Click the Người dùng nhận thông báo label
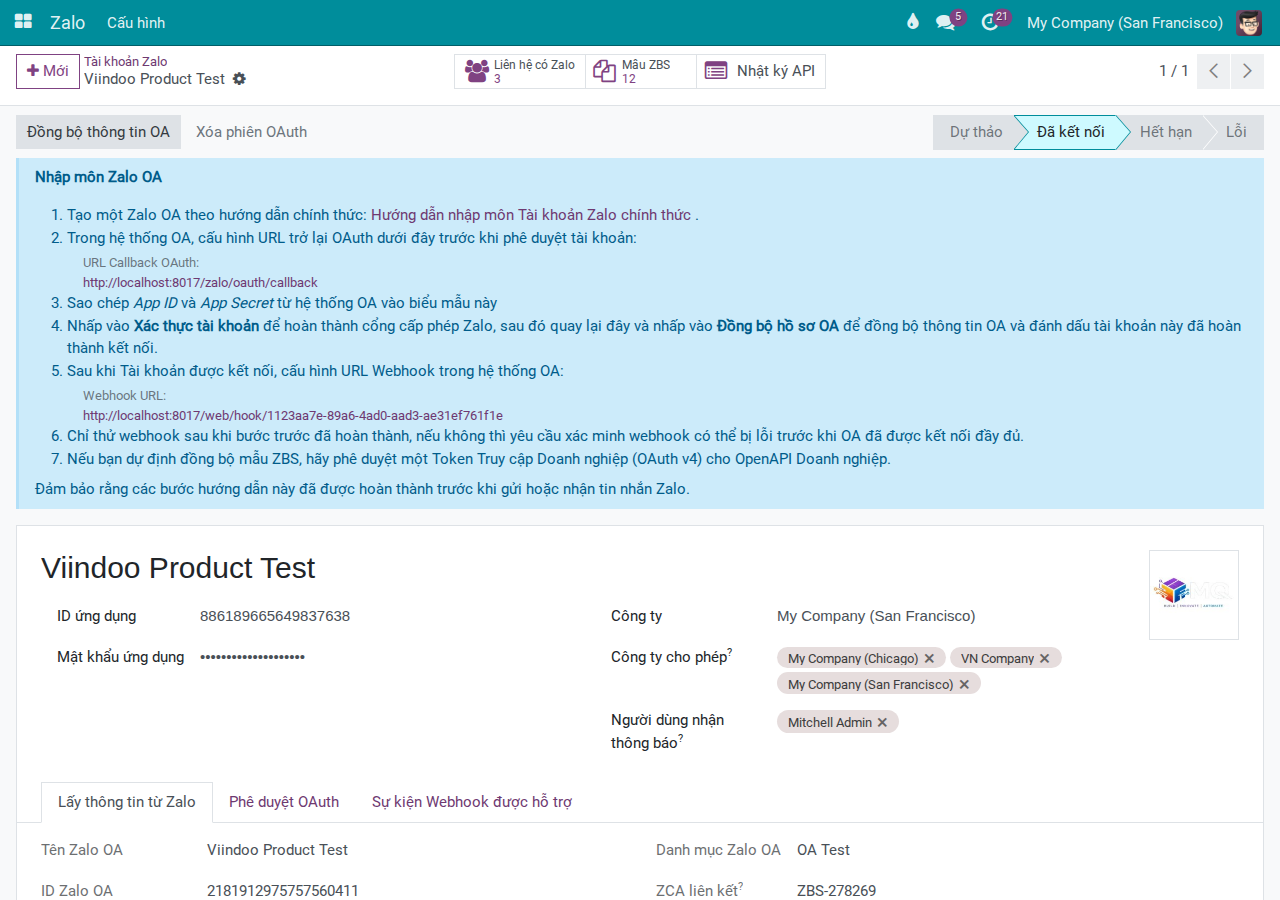1280x900 pixels. pos(669,731)
